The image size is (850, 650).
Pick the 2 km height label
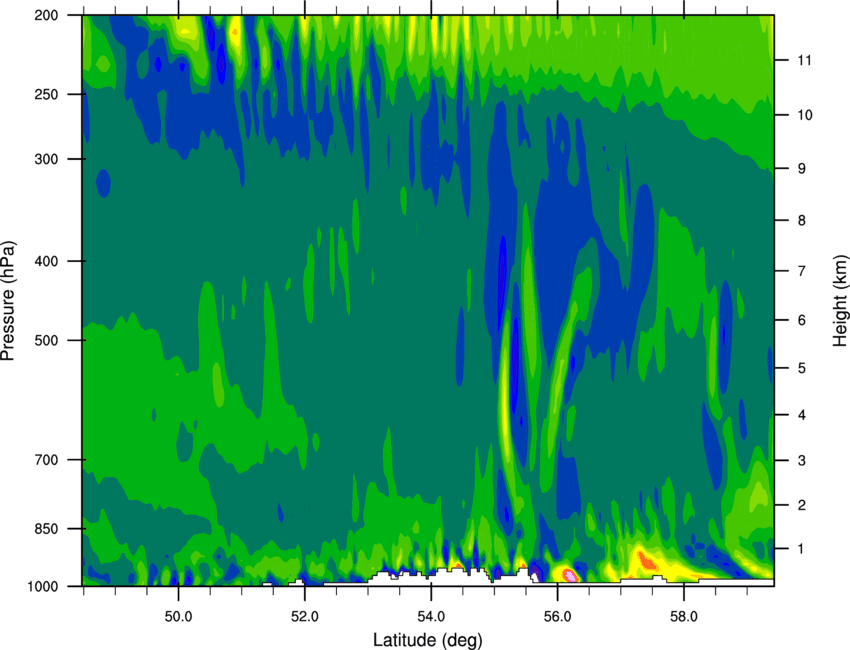click(802, 505)
